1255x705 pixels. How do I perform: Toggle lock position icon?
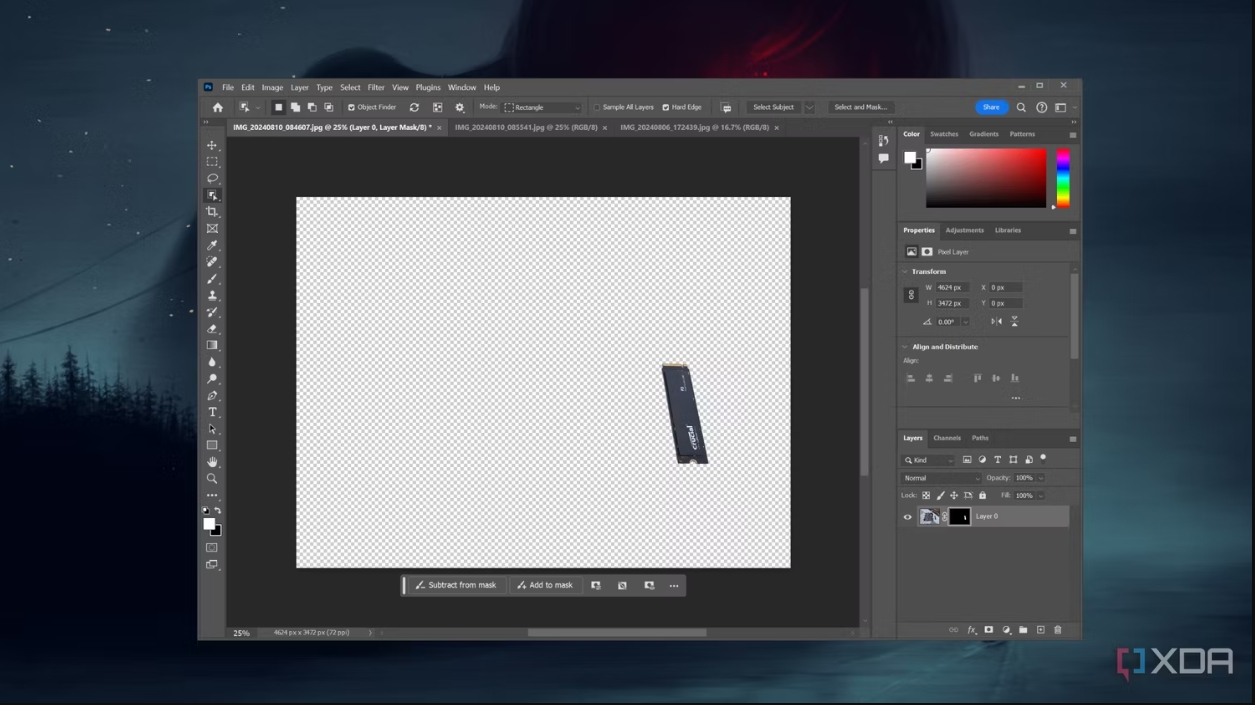[954, 495]
